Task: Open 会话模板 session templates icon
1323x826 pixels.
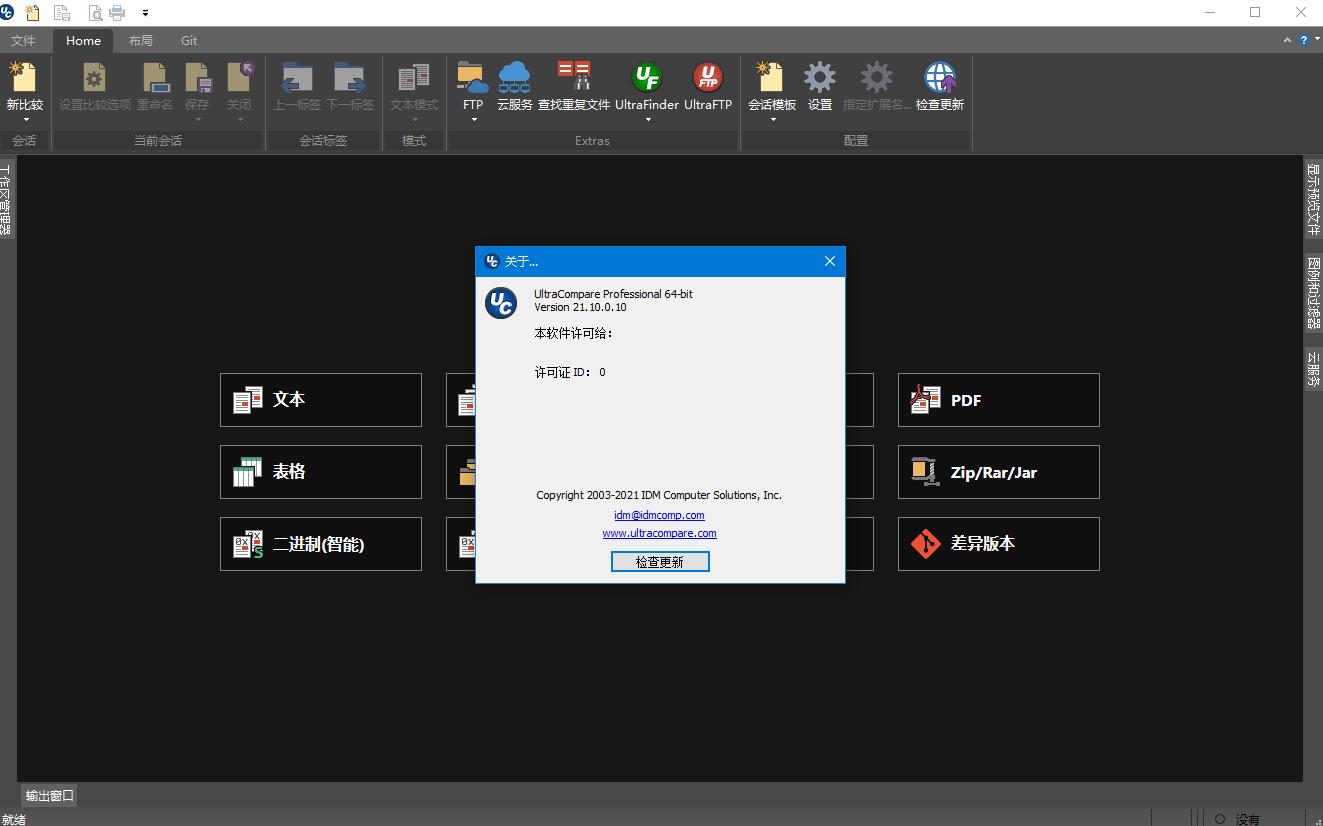Action: [772, 77]
